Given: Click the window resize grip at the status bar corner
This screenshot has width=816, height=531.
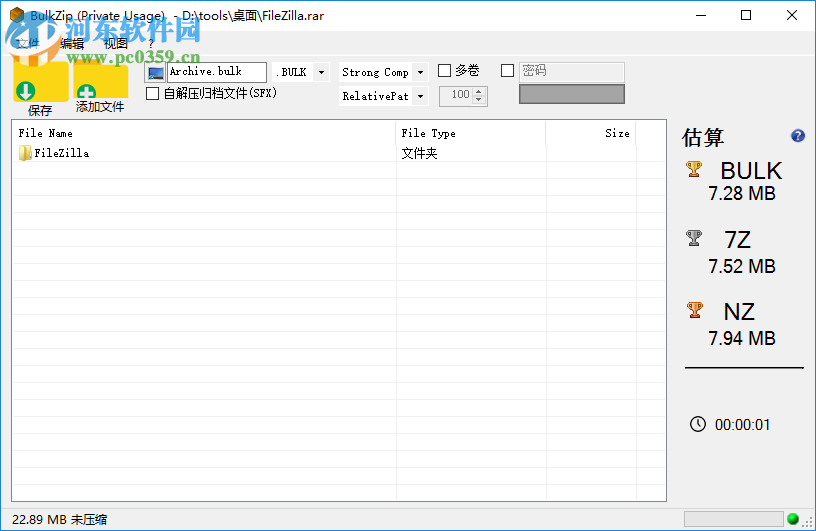Looking at the screenshot, I should tap(808, 521).
